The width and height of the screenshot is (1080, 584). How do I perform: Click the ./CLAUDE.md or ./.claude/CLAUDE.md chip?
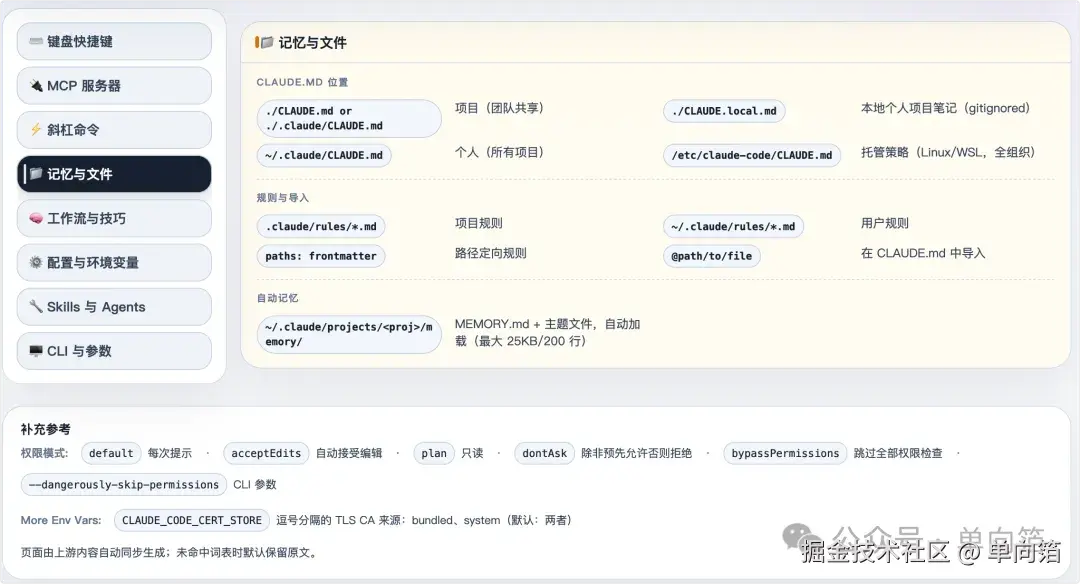349,118
